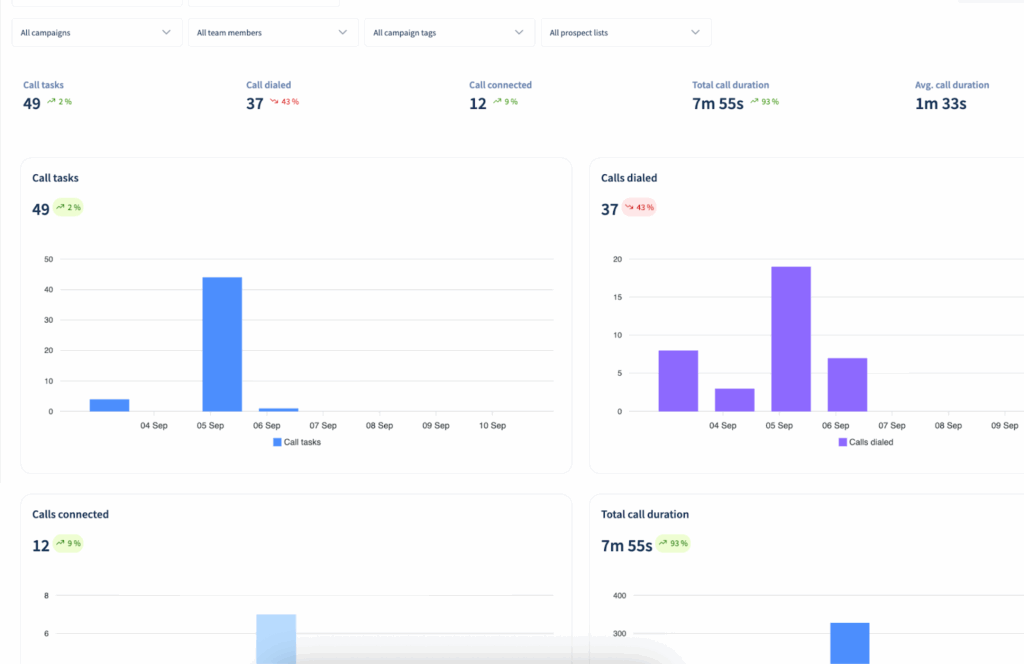Click the first purple bar in Calls dialed chart
Screen dimensions: 1024x664
pyautogui.click(x=678, y=381)
